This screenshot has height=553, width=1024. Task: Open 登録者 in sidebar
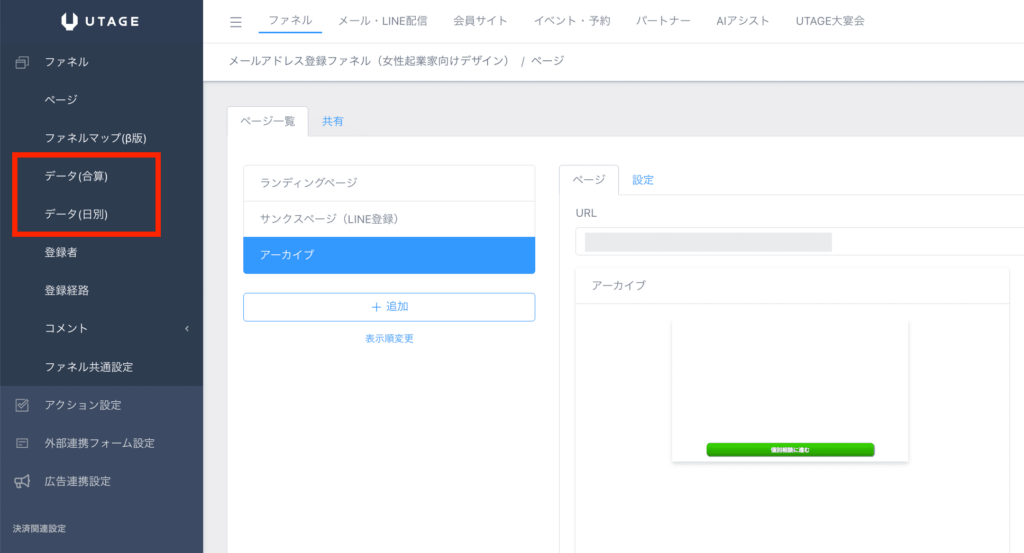61,252
